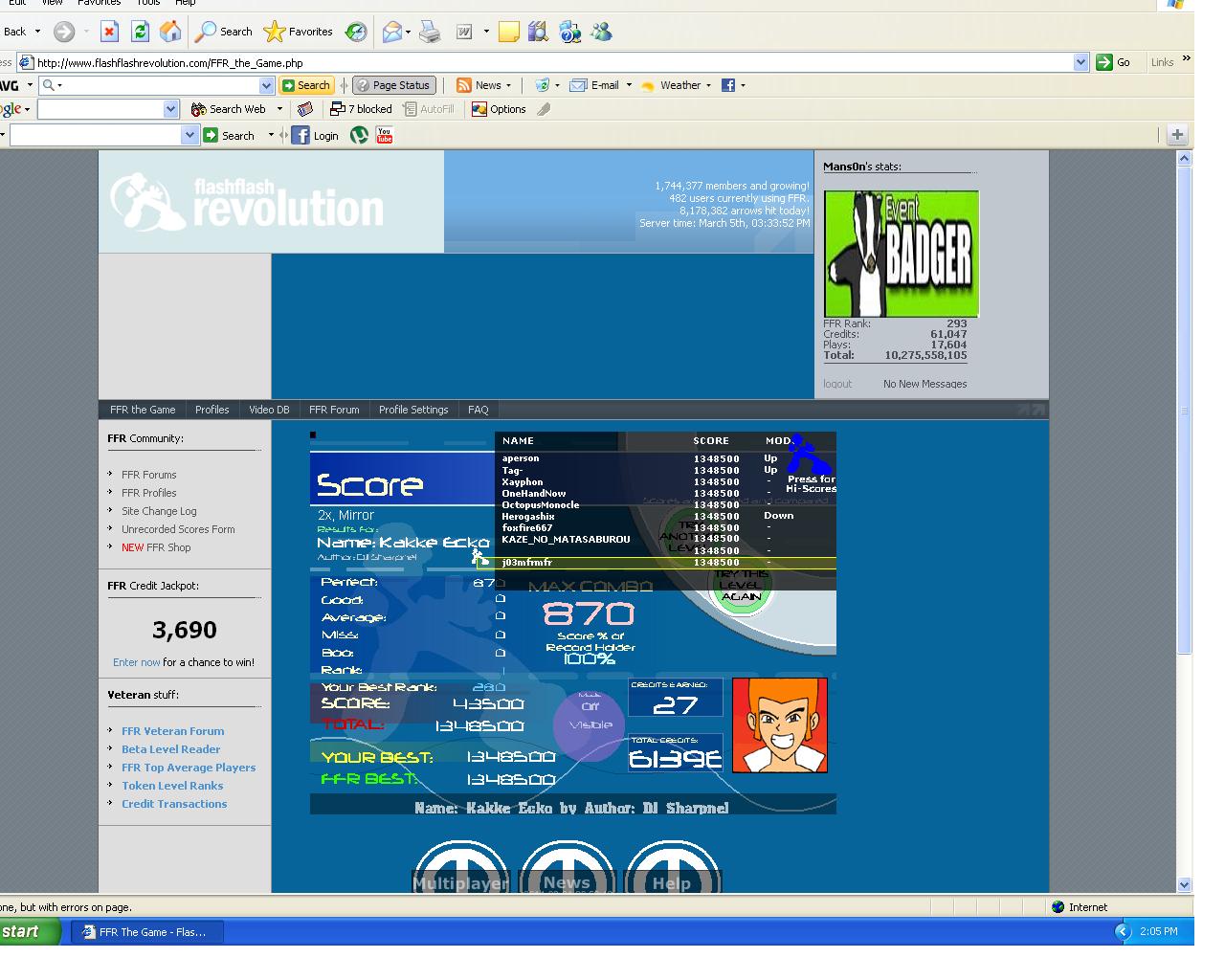This screenshot has height=980, width=1225.
Task: Click the Enter now jackpot link
Action: click(137, 662)
